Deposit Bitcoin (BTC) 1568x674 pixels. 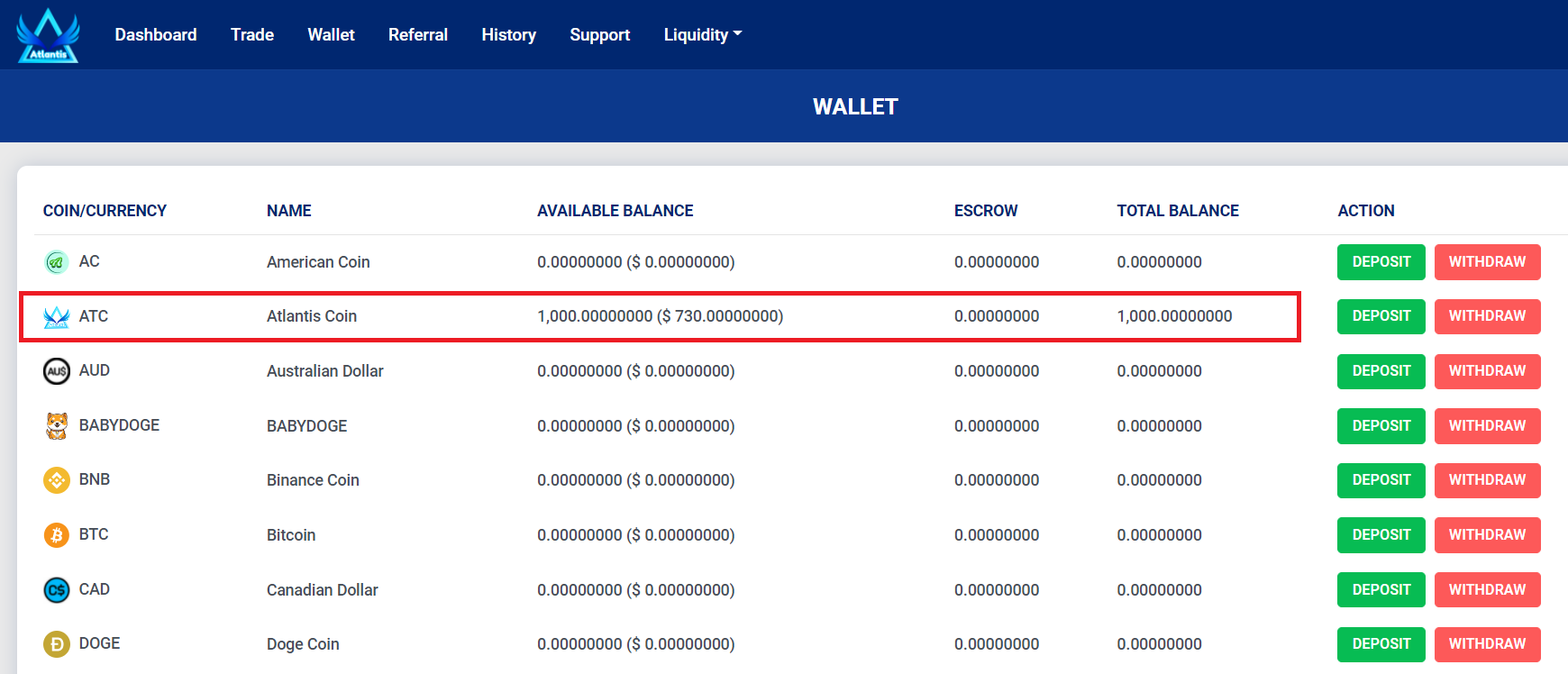[x=1381, y=535]
